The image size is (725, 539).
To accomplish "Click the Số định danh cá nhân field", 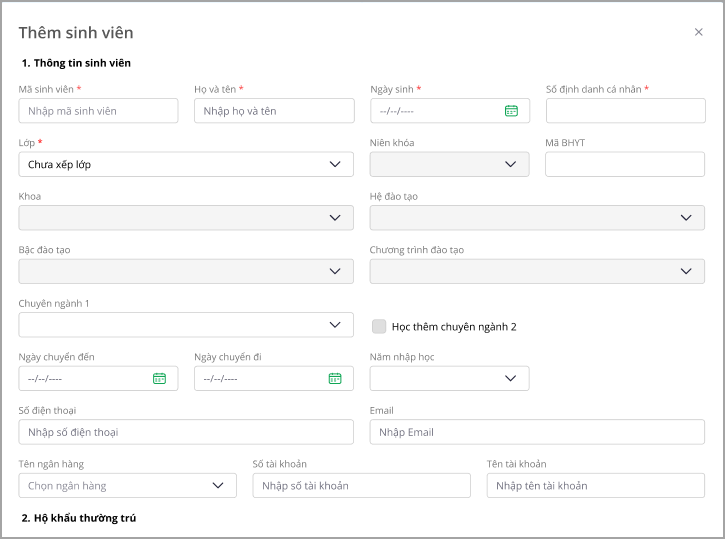I will pos(625,111).
